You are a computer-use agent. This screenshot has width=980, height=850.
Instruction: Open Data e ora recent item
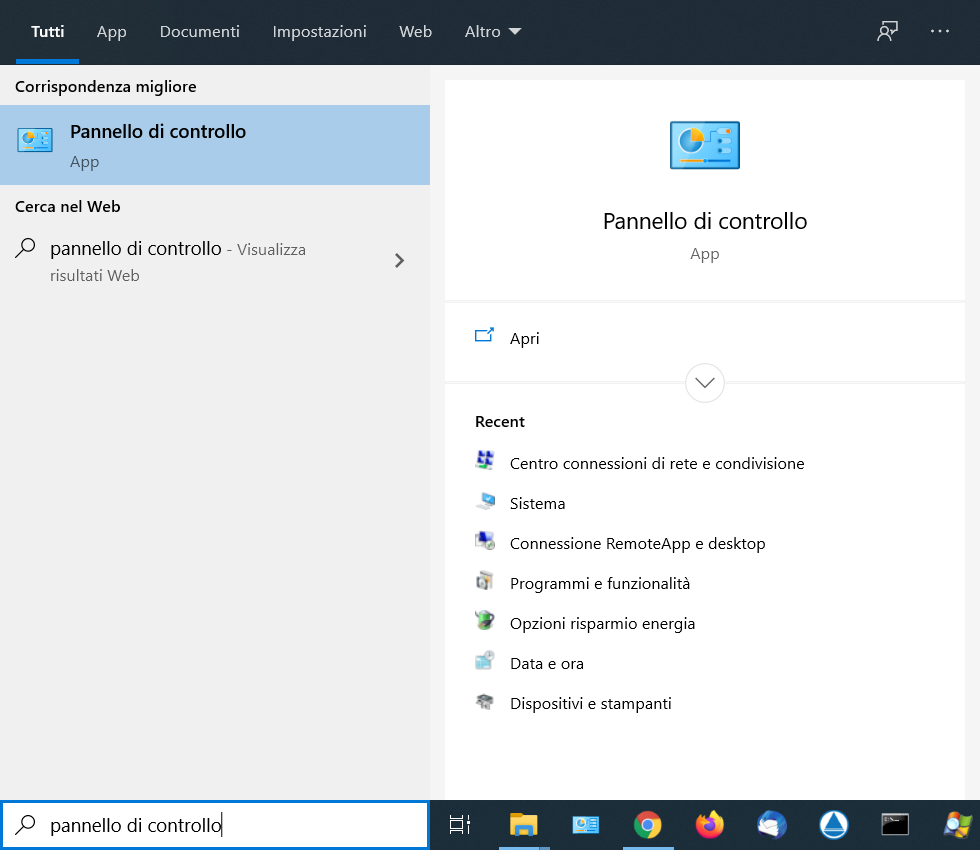tap(547, 663)
